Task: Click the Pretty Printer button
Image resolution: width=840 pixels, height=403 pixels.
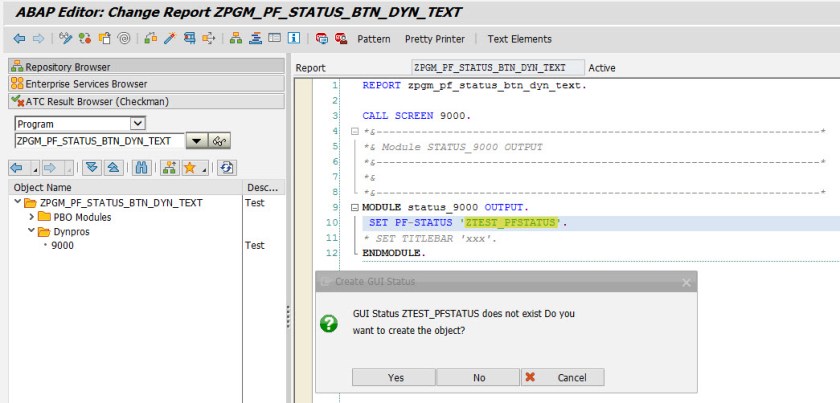Action: click(x=435, y=39)
